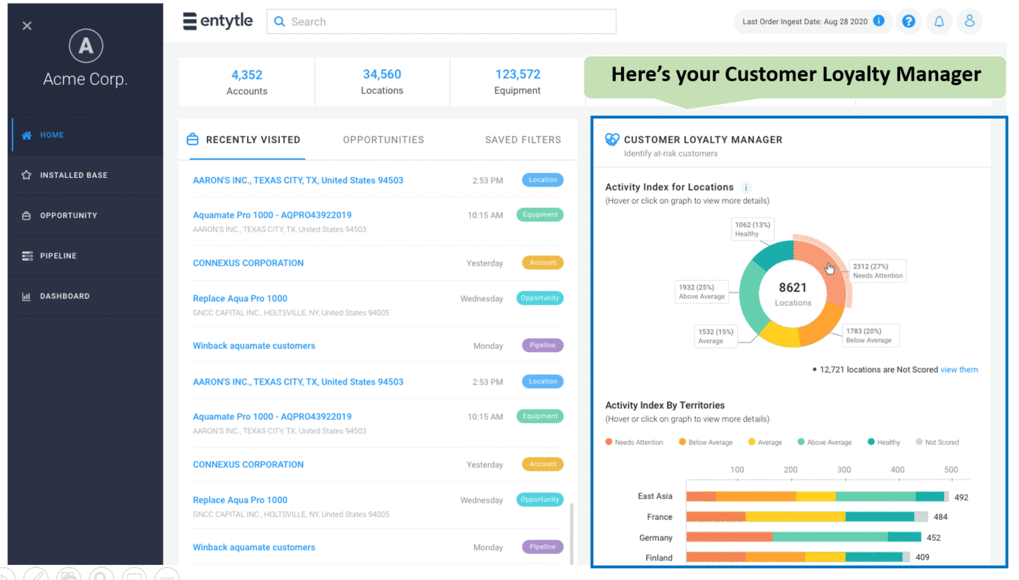This screenshot has width=1019, height=580.
Task: Click the France stacked bar
Action: 807,517
